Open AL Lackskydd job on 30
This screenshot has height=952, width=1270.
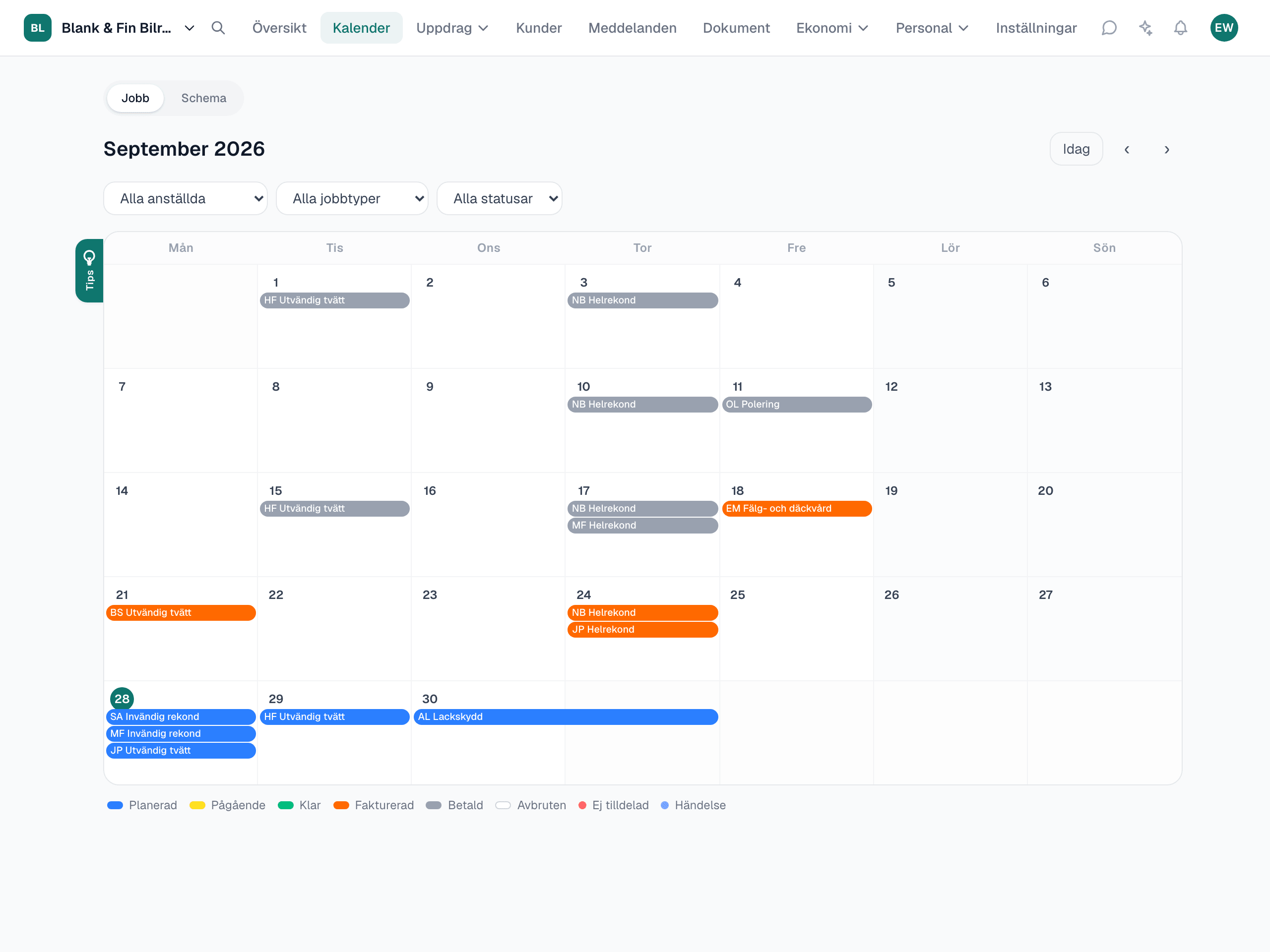tap(566, 716)
